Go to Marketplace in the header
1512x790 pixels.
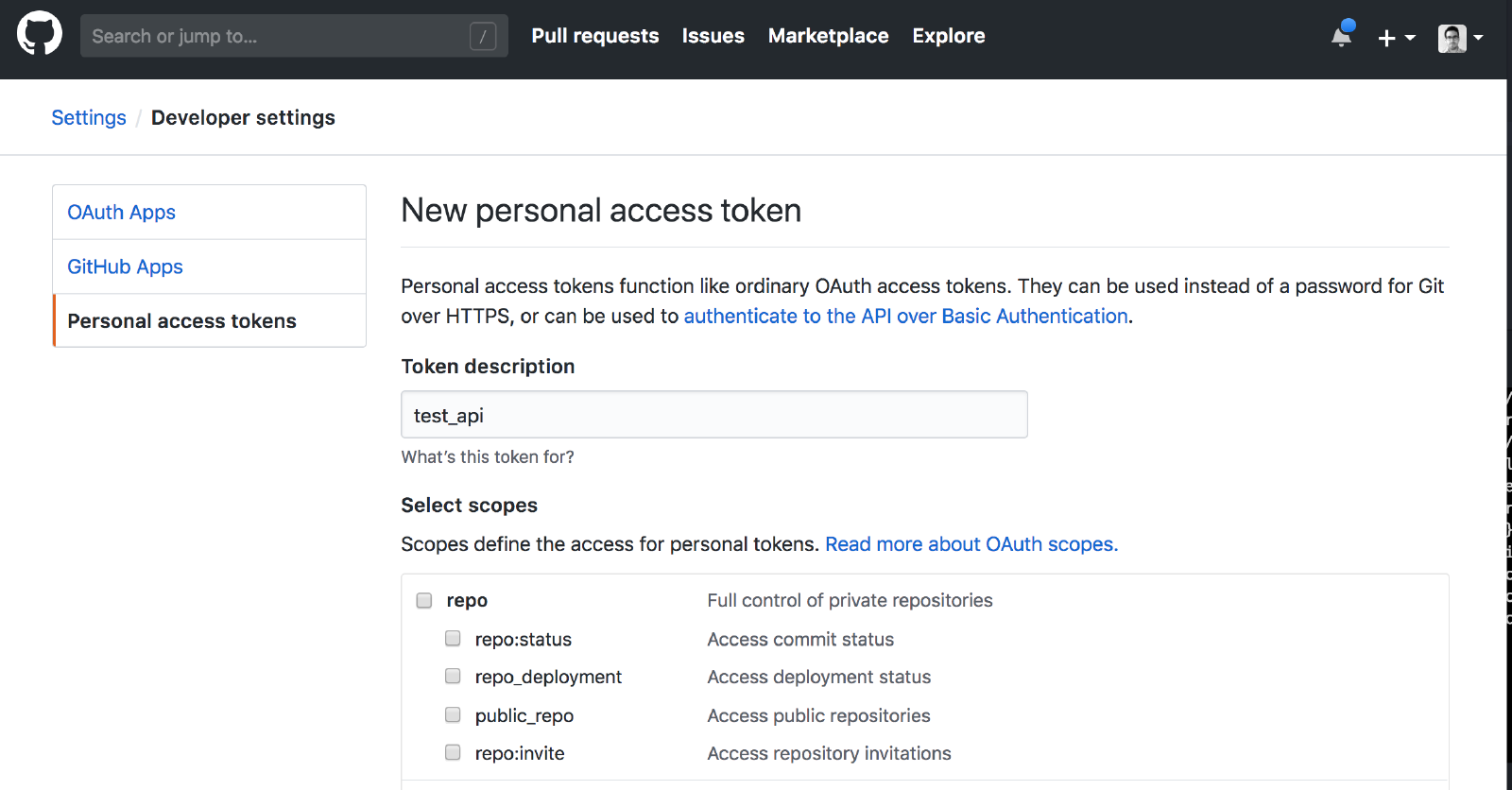828,36
